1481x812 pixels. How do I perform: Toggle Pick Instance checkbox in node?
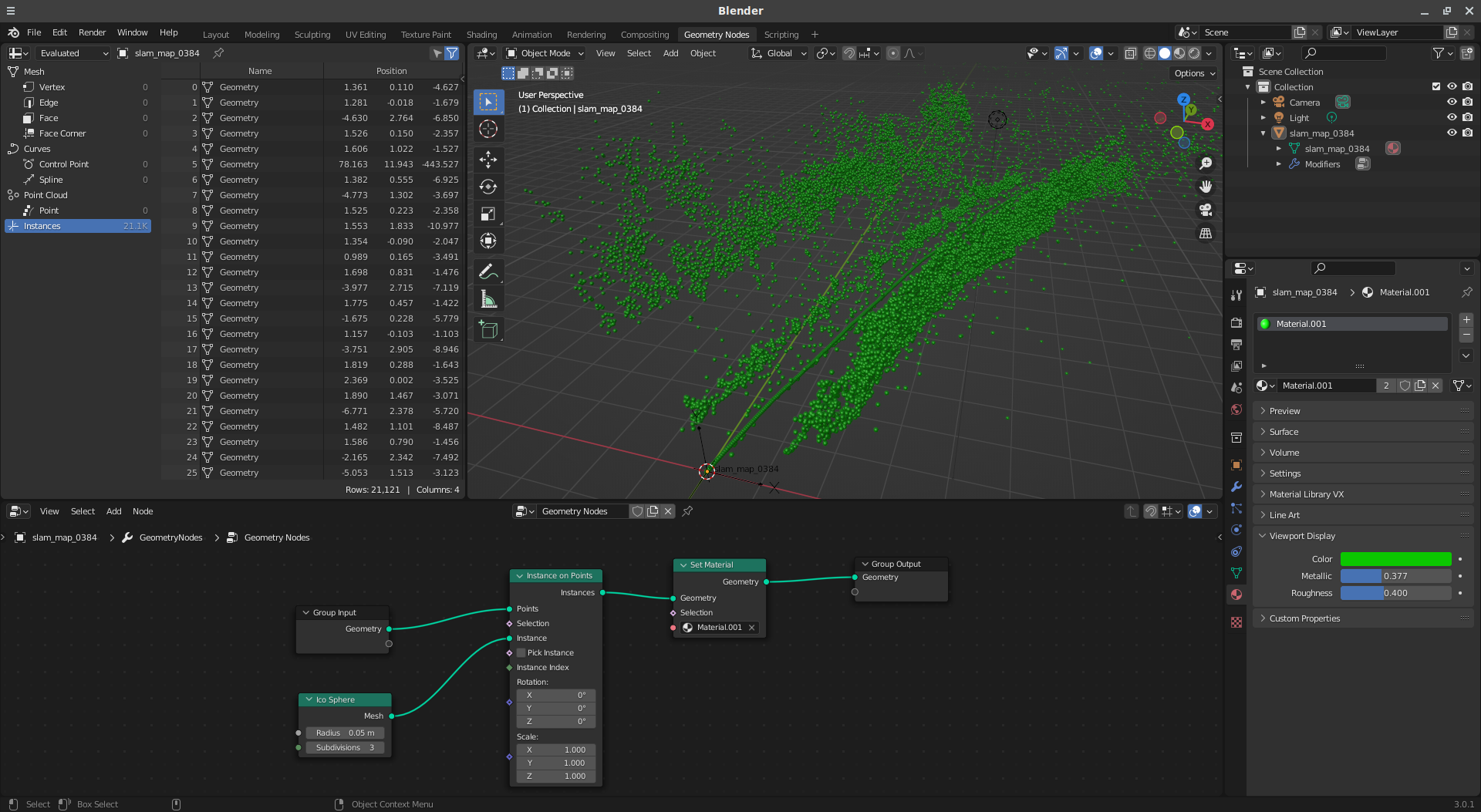[521, 652]
